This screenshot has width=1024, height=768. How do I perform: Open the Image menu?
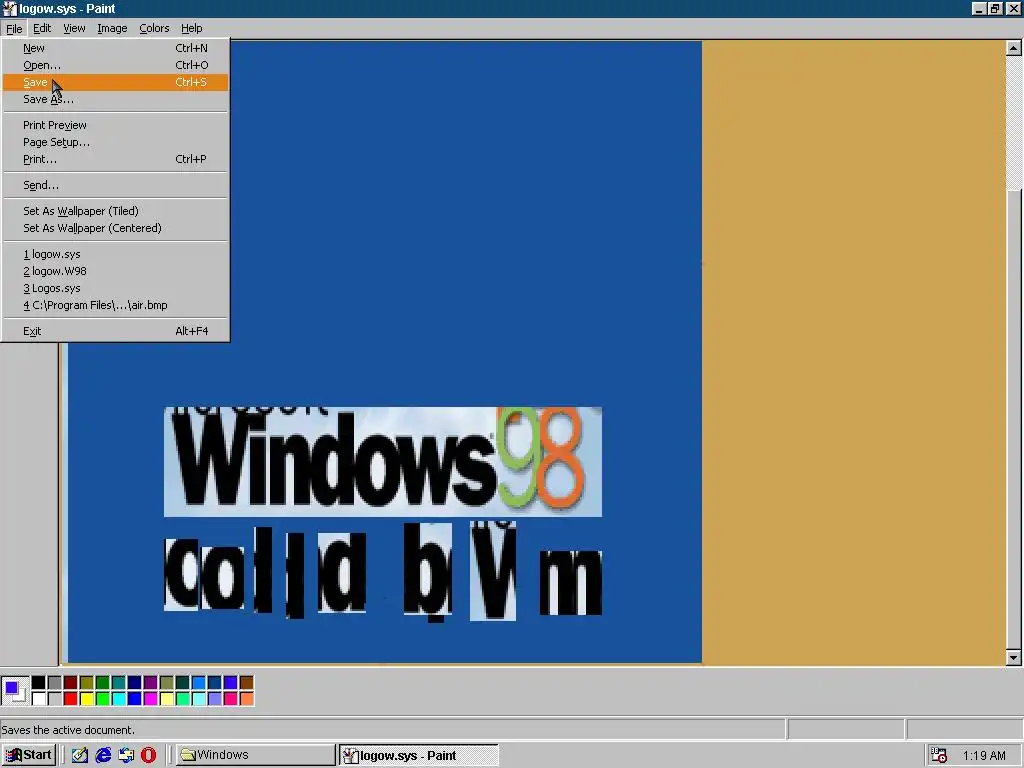[112, 28]
